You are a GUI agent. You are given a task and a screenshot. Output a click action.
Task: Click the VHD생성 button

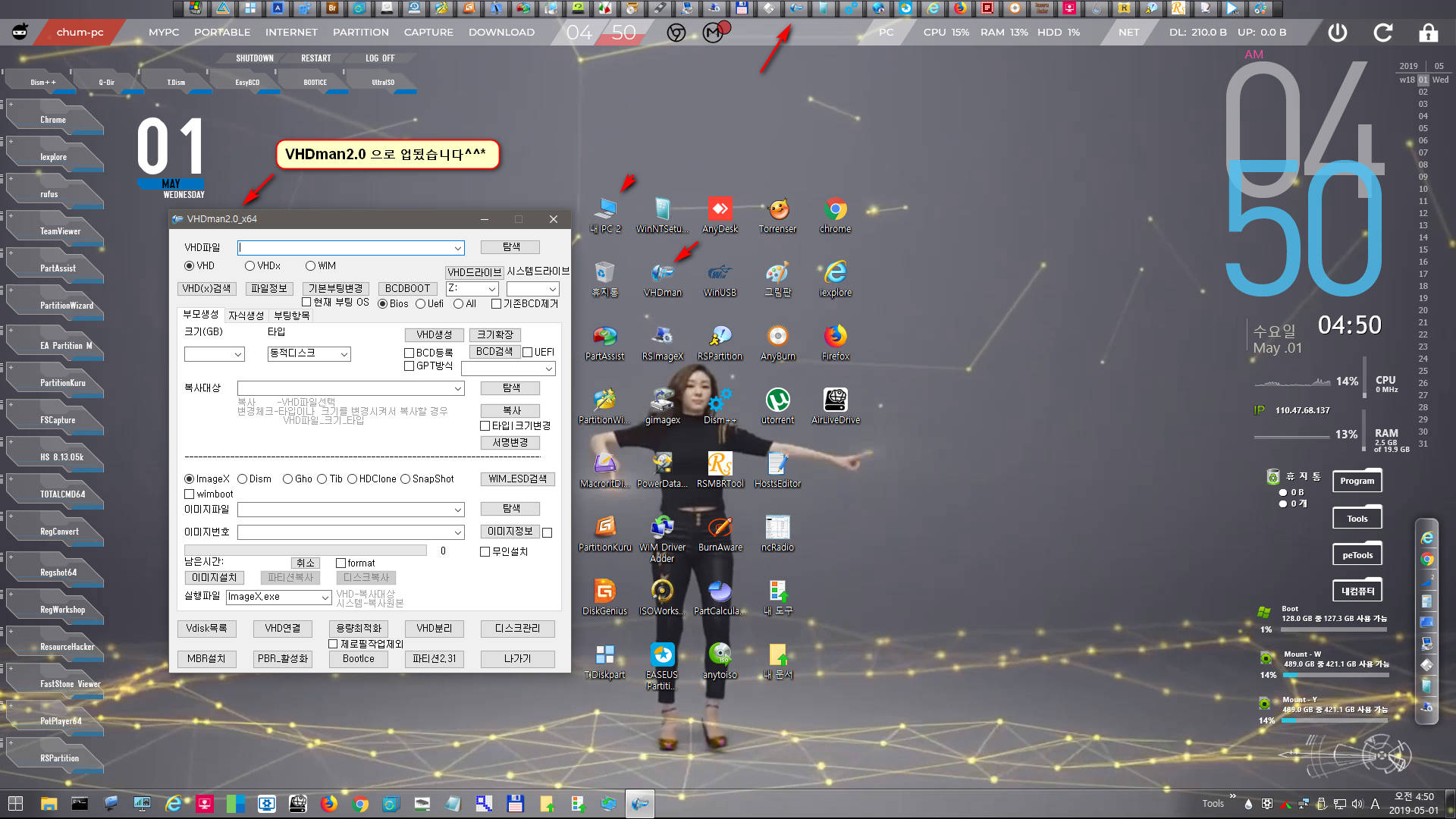coord(434,334)
